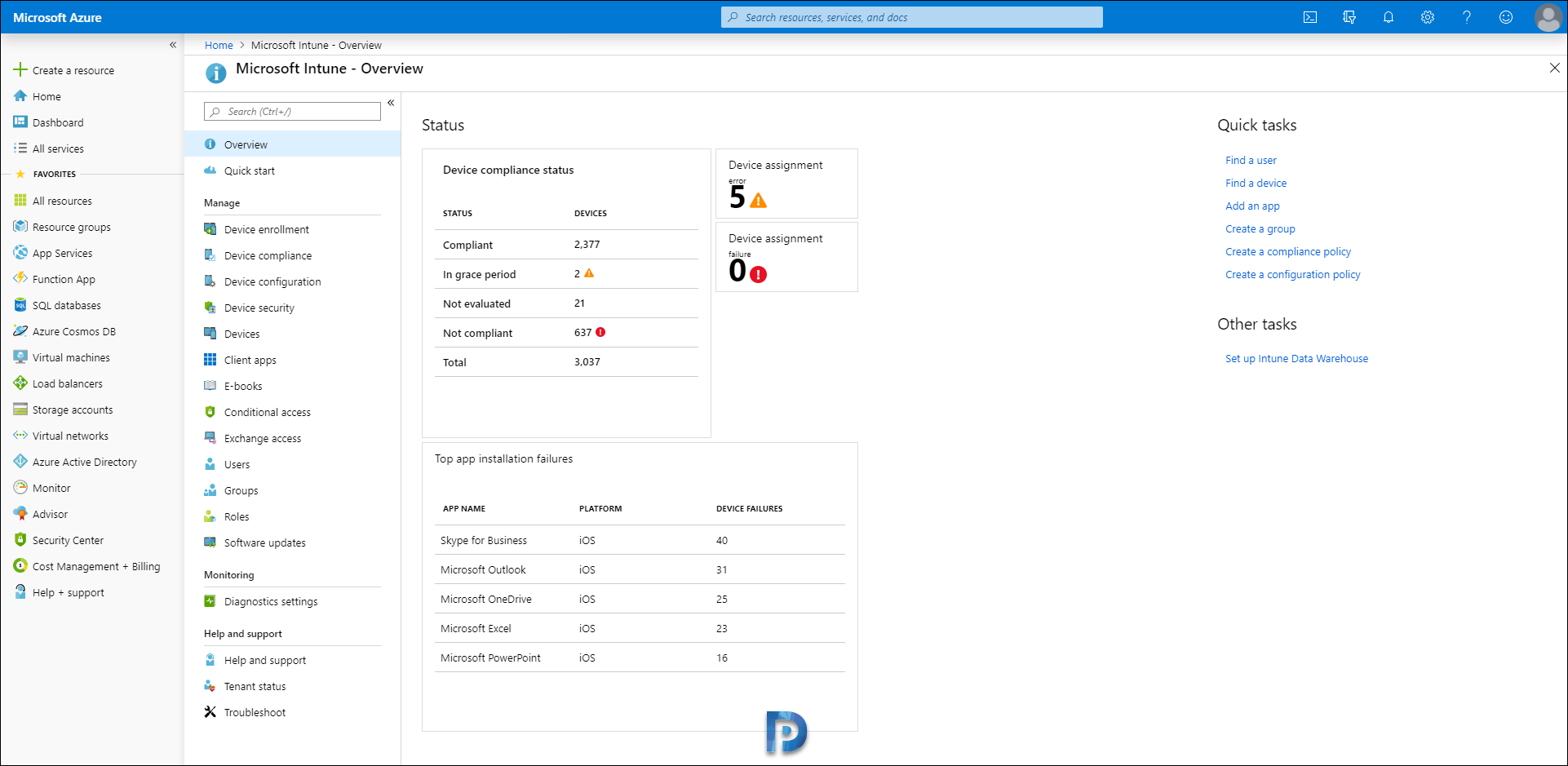This screenshot has height=766, width=1568.
Task: Open the Monitor icon
Action: click(20, 488)
